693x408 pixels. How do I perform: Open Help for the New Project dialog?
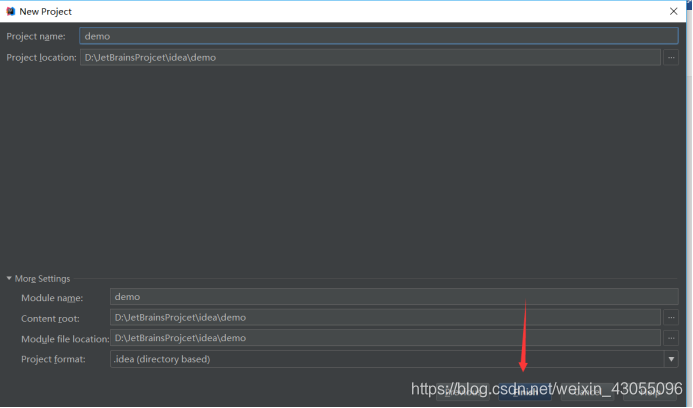tap(650, 392)
